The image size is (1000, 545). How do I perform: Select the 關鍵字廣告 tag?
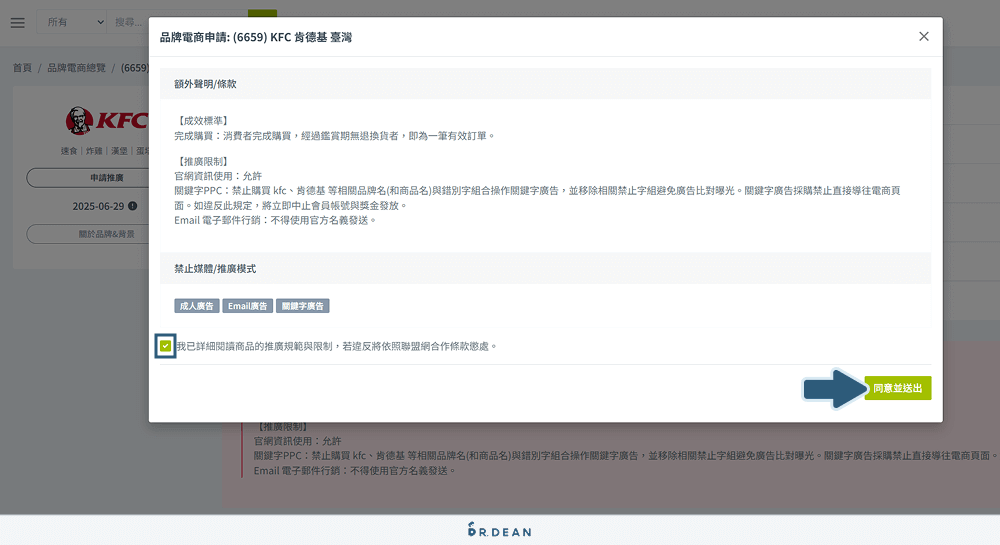pyautogui.click(x=303, y=306)
